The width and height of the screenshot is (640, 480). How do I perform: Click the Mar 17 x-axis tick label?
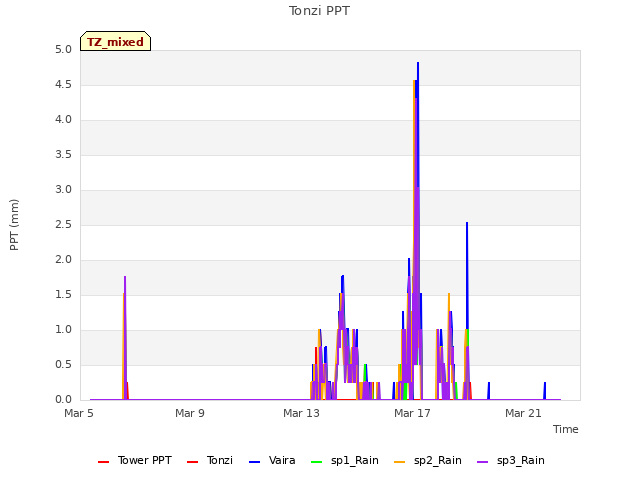click(x=412, y=413)
